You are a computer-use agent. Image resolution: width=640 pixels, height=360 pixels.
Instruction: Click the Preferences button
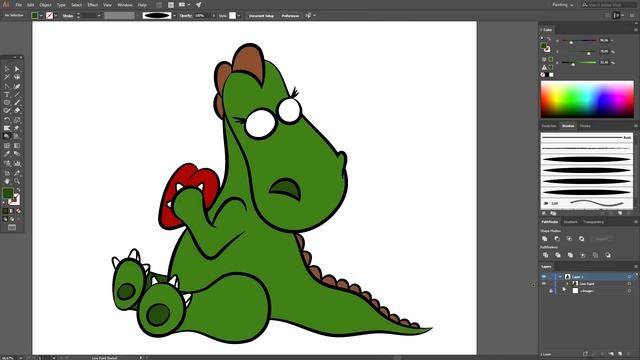coord(290,16)
